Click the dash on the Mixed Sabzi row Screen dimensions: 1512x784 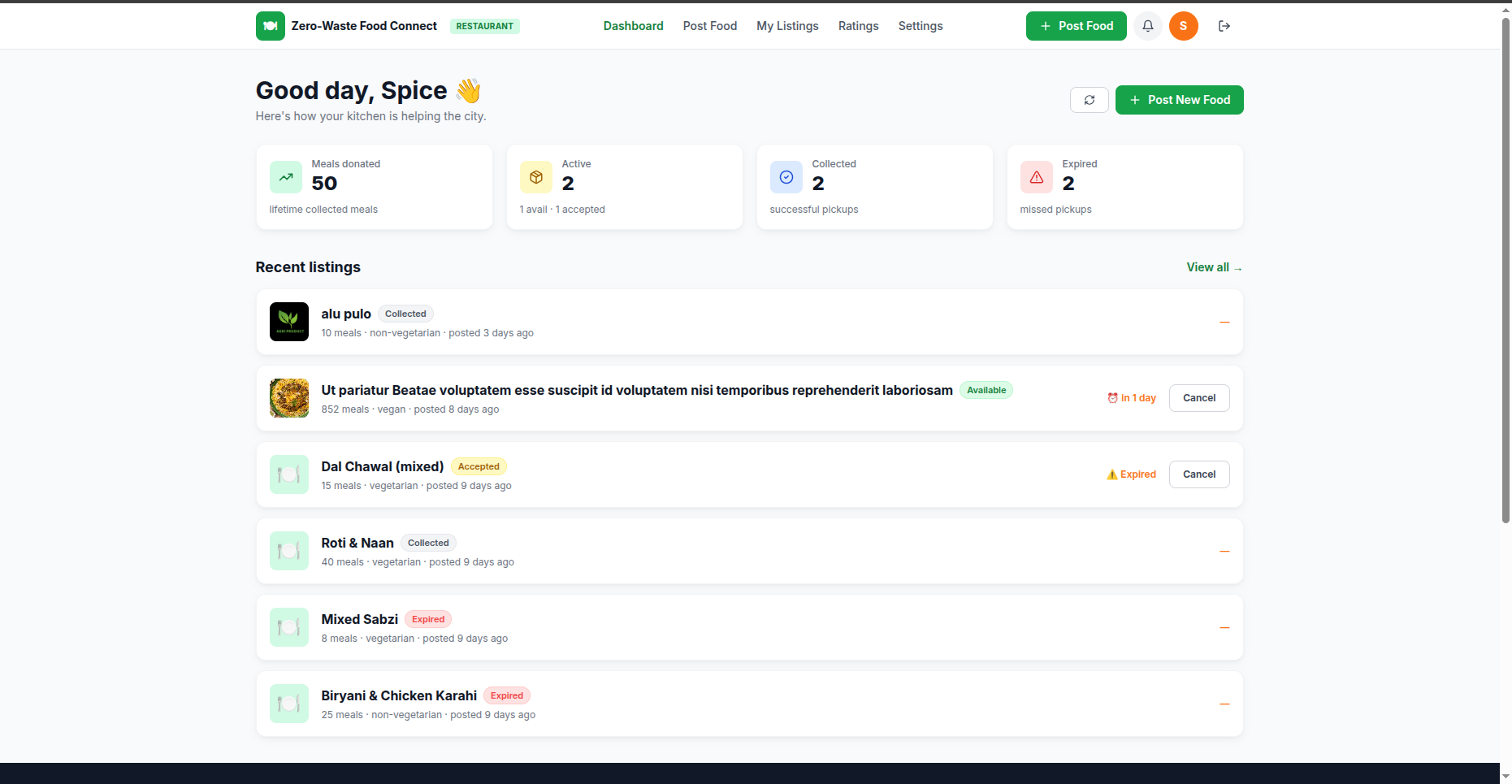(x=1224, y=628)
